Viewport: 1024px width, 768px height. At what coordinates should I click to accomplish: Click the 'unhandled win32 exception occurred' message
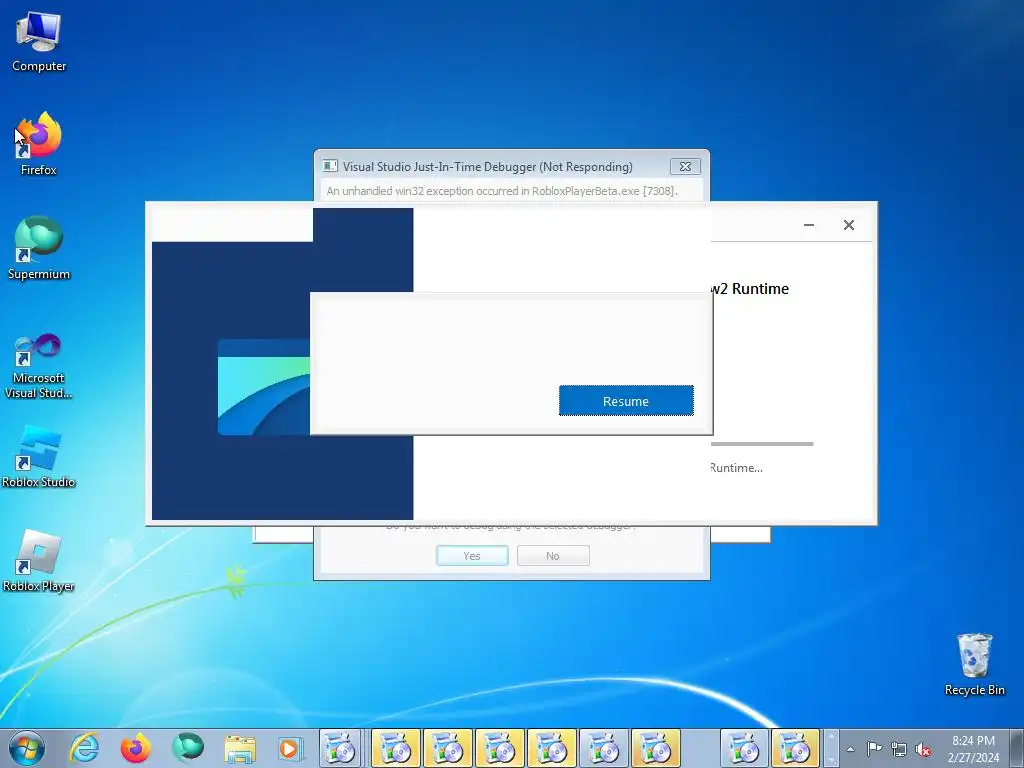[502, 191]
